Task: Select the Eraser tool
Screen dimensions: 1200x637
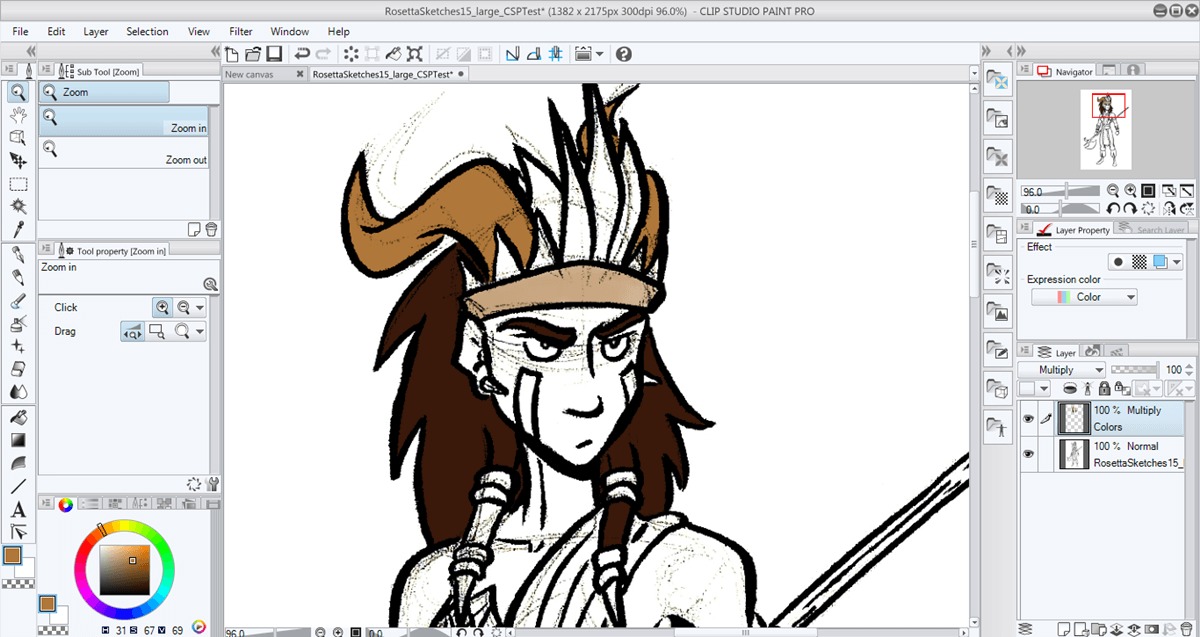Action: (17, 369)
